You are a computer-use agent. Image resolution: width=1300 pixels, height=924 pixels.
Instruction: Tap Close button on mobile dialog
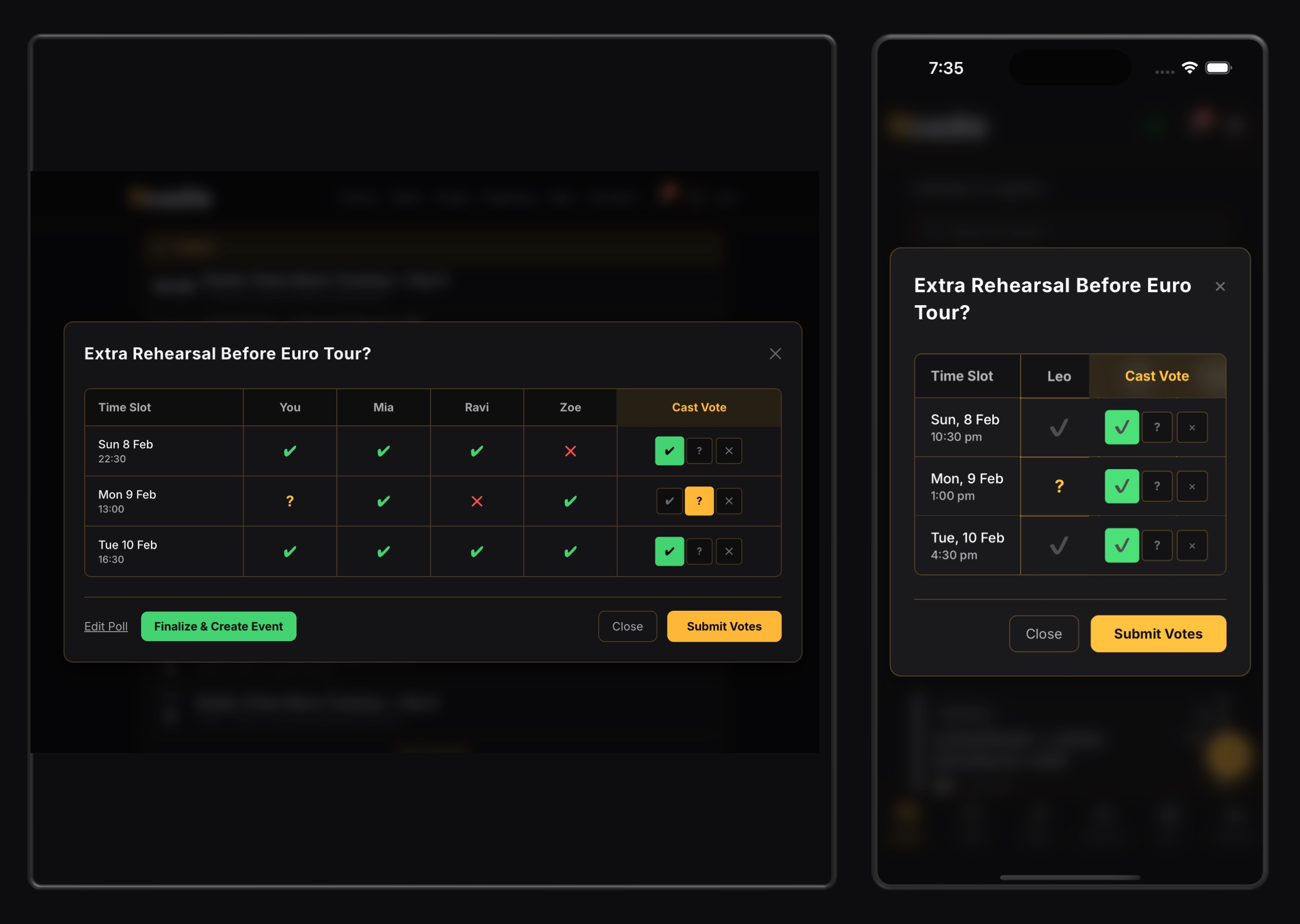click(x=1044, y=634)
